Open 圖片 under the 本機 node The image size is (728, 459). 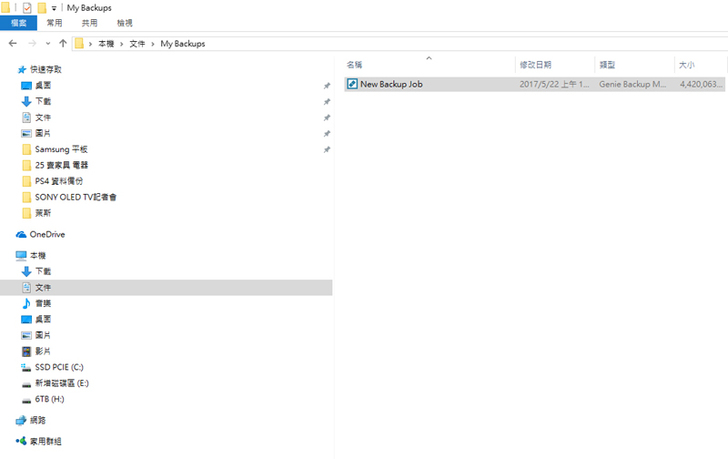(43, 335)
